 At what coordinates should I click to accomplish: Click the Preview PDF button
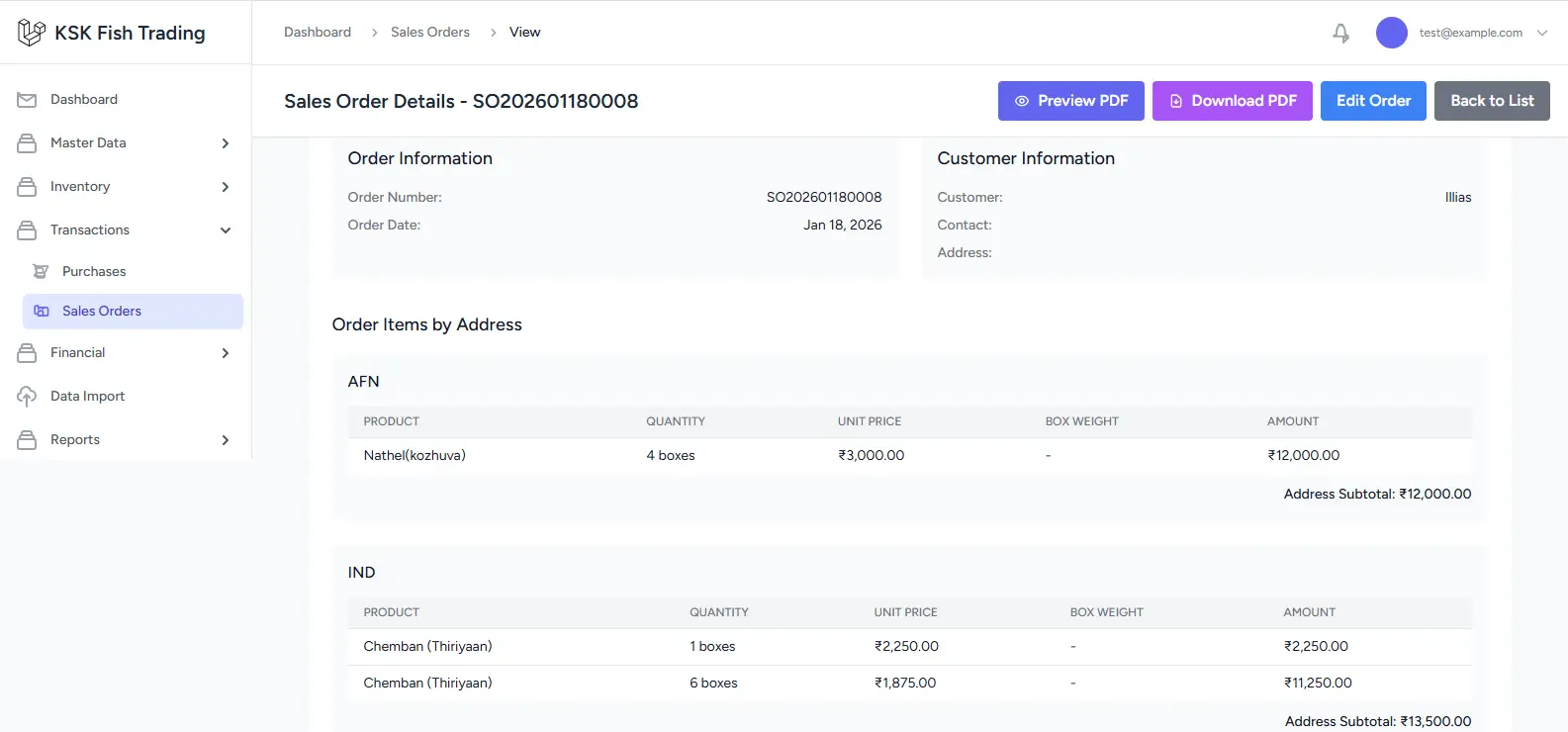click(x=1070, y=101)
